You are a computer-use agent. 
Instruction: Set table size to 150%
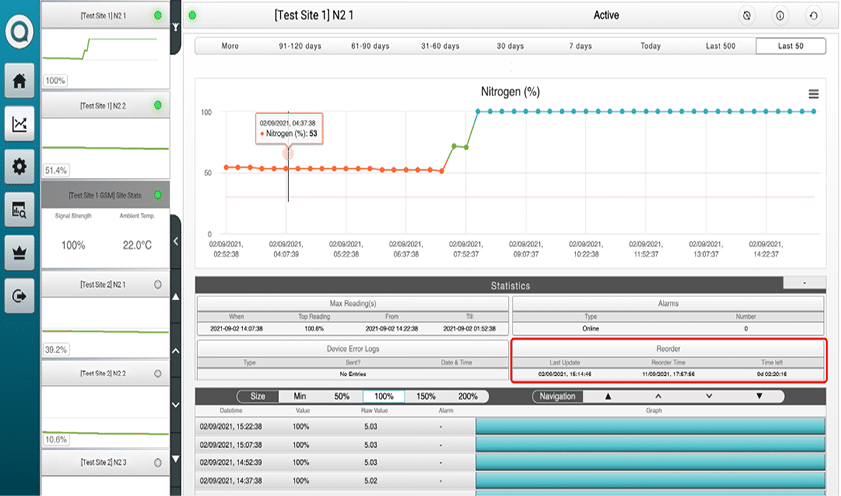pos(425,397)
